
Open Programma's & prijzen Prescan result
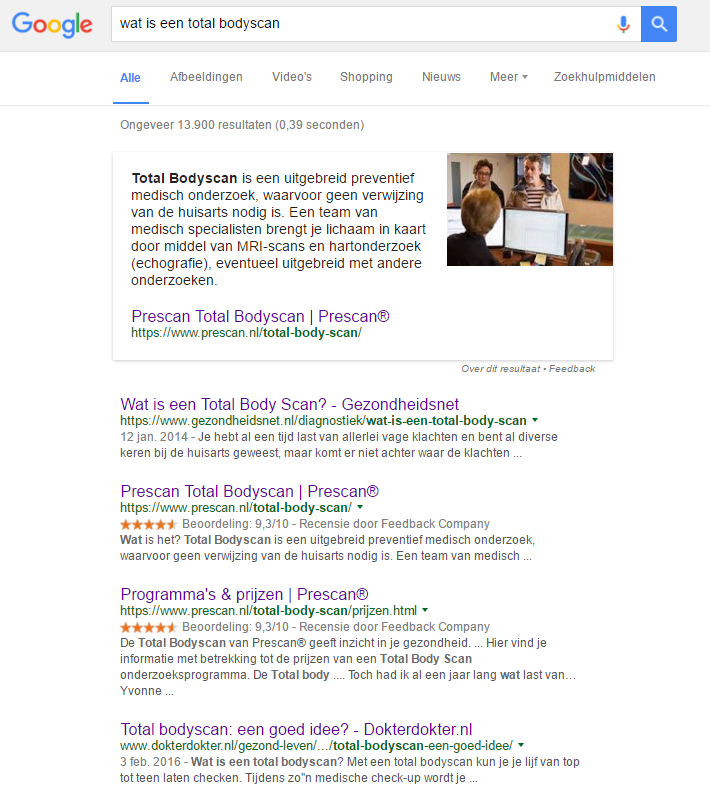point(244,593)
